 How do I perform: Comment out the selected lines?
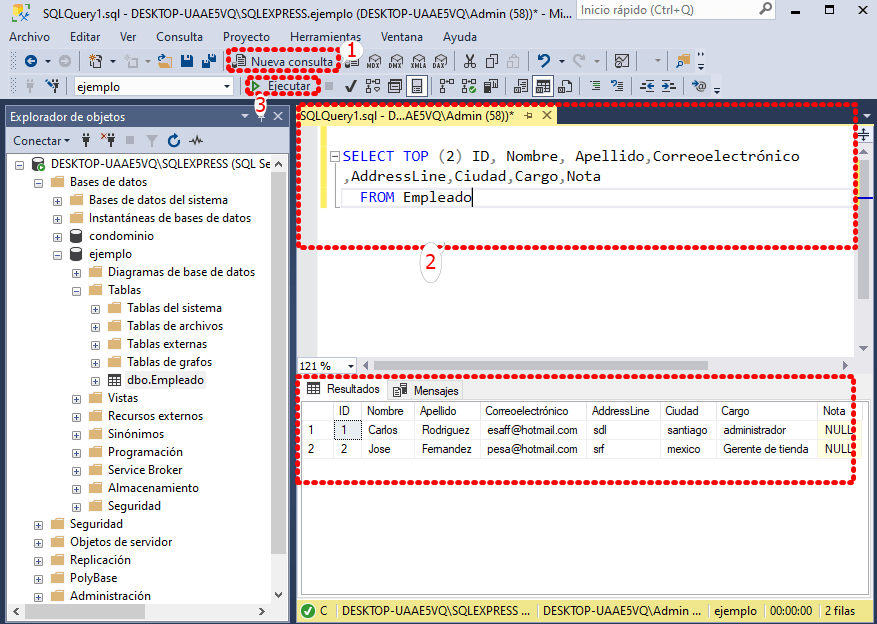tap(593, 85)
